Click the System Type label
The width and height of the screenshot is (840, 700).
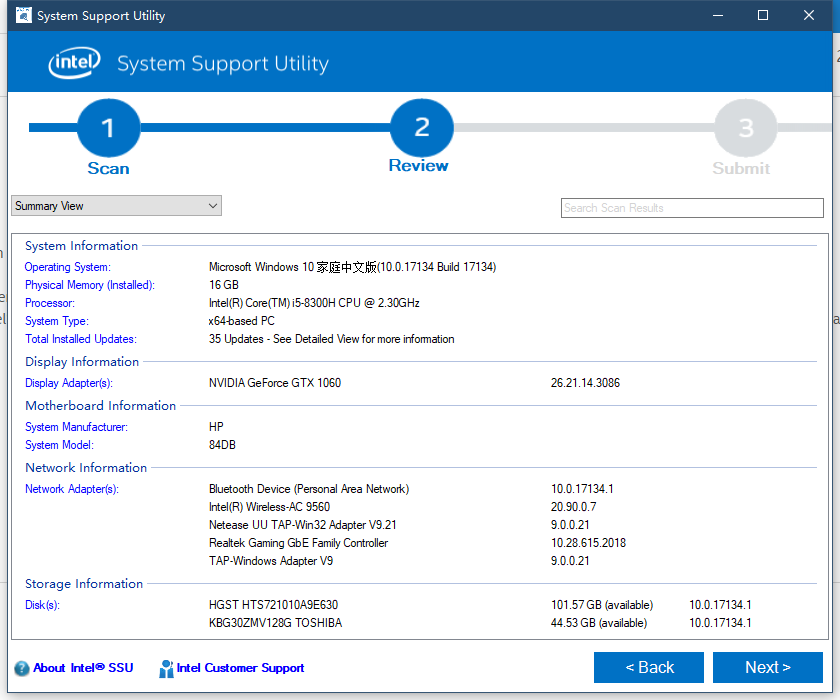click(57, 321)
